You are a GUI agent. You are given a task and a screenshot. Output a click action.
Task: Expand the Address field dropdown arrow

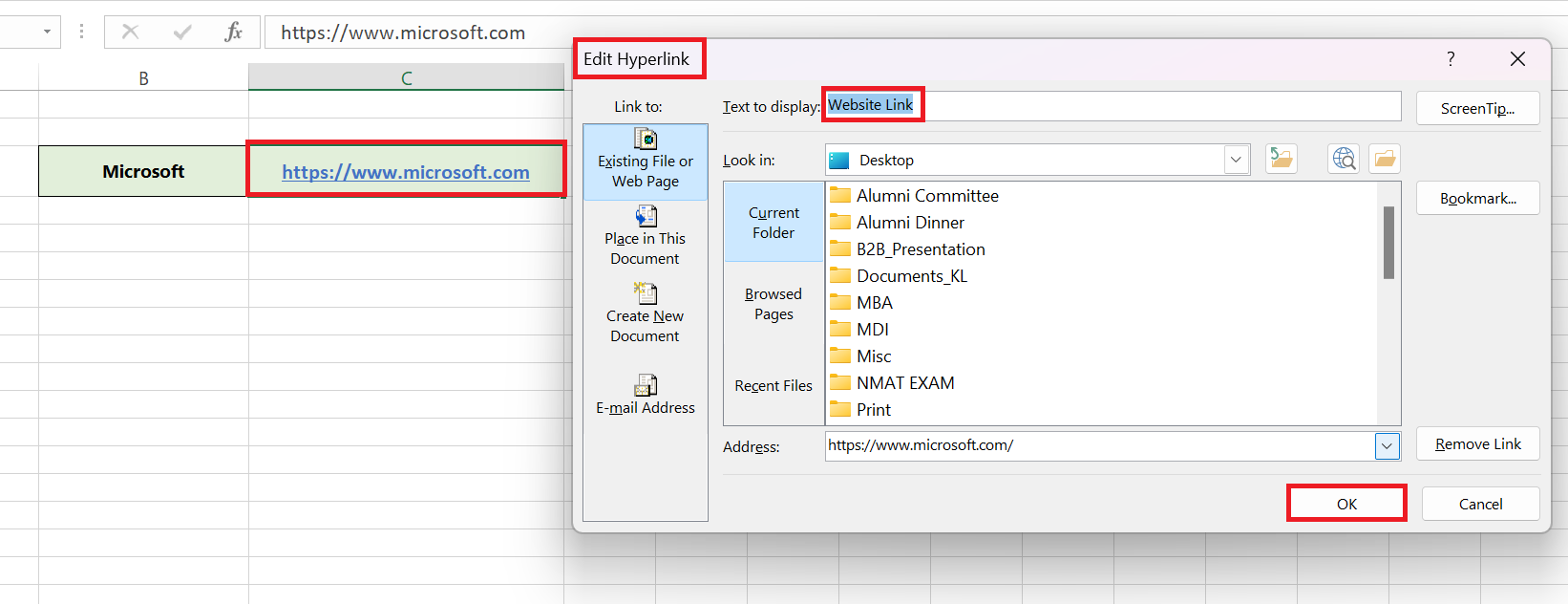click(1388, 445)
